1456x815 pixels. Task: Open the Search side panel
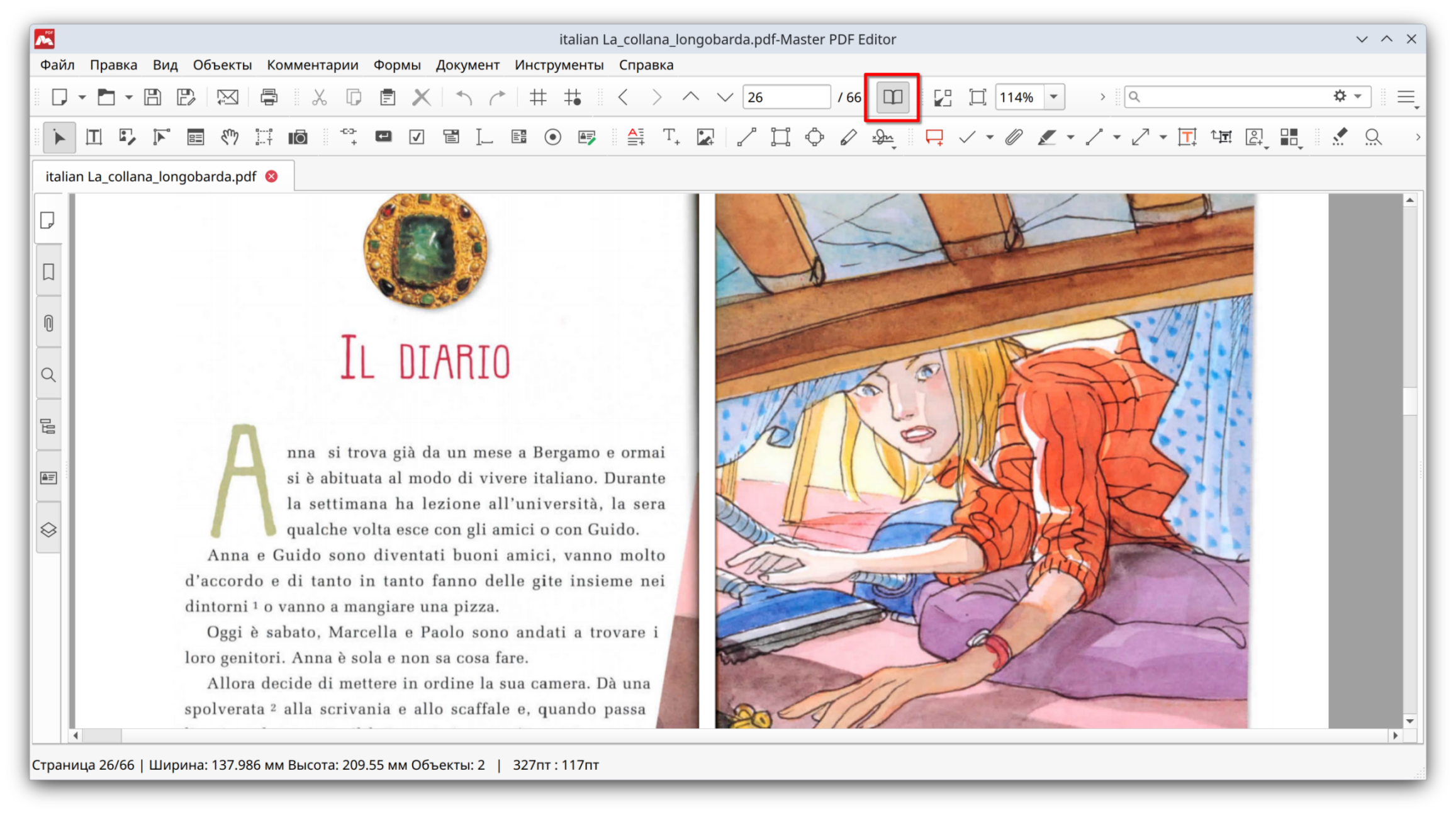point(48,375)
